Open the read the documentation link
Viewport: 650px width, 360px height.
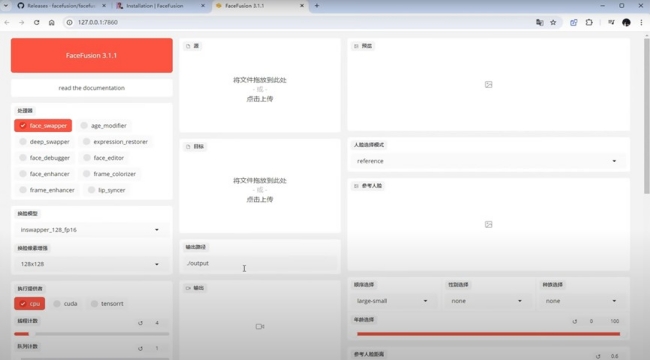[92, 88]
